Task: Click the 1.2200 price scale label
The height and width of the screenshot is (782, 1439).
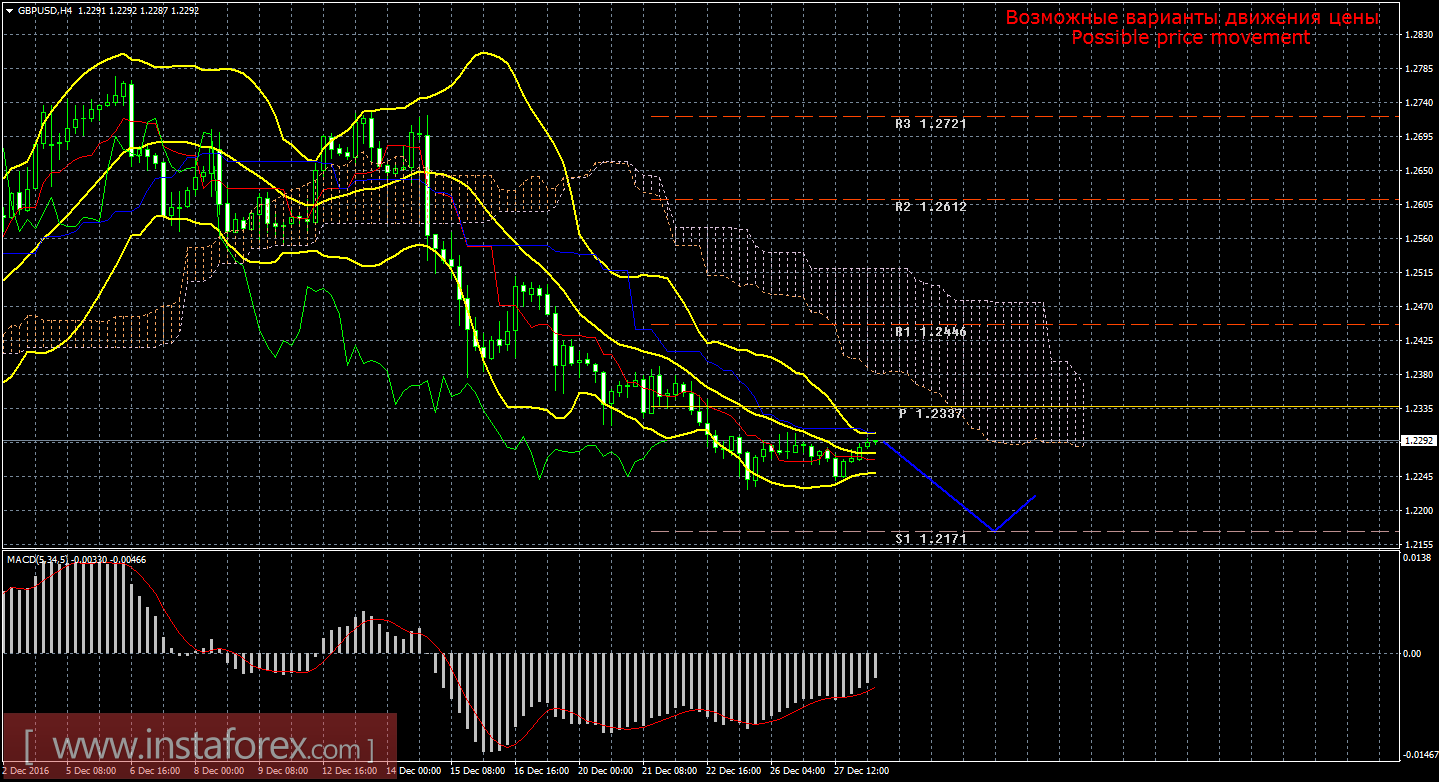Action: pyautogui.click(x=1419, y=510)
